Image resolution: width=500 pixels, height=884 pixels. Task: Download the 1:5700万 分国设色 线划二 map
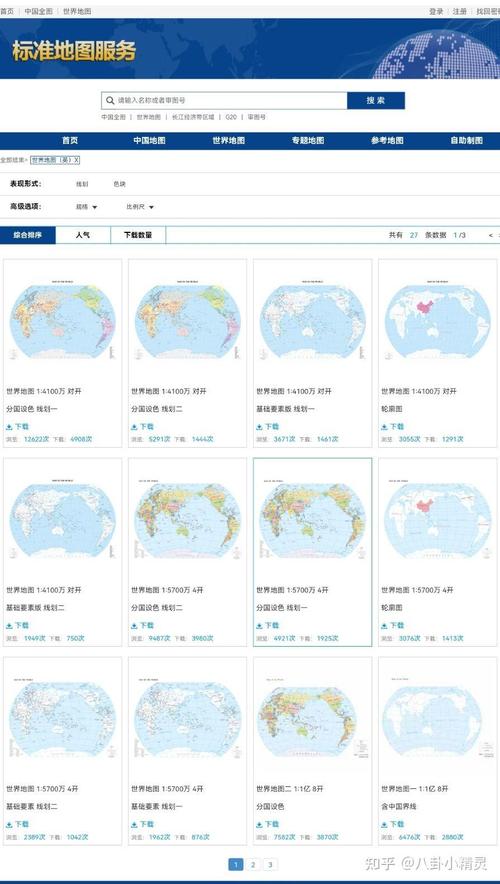(x=142, y=626)
